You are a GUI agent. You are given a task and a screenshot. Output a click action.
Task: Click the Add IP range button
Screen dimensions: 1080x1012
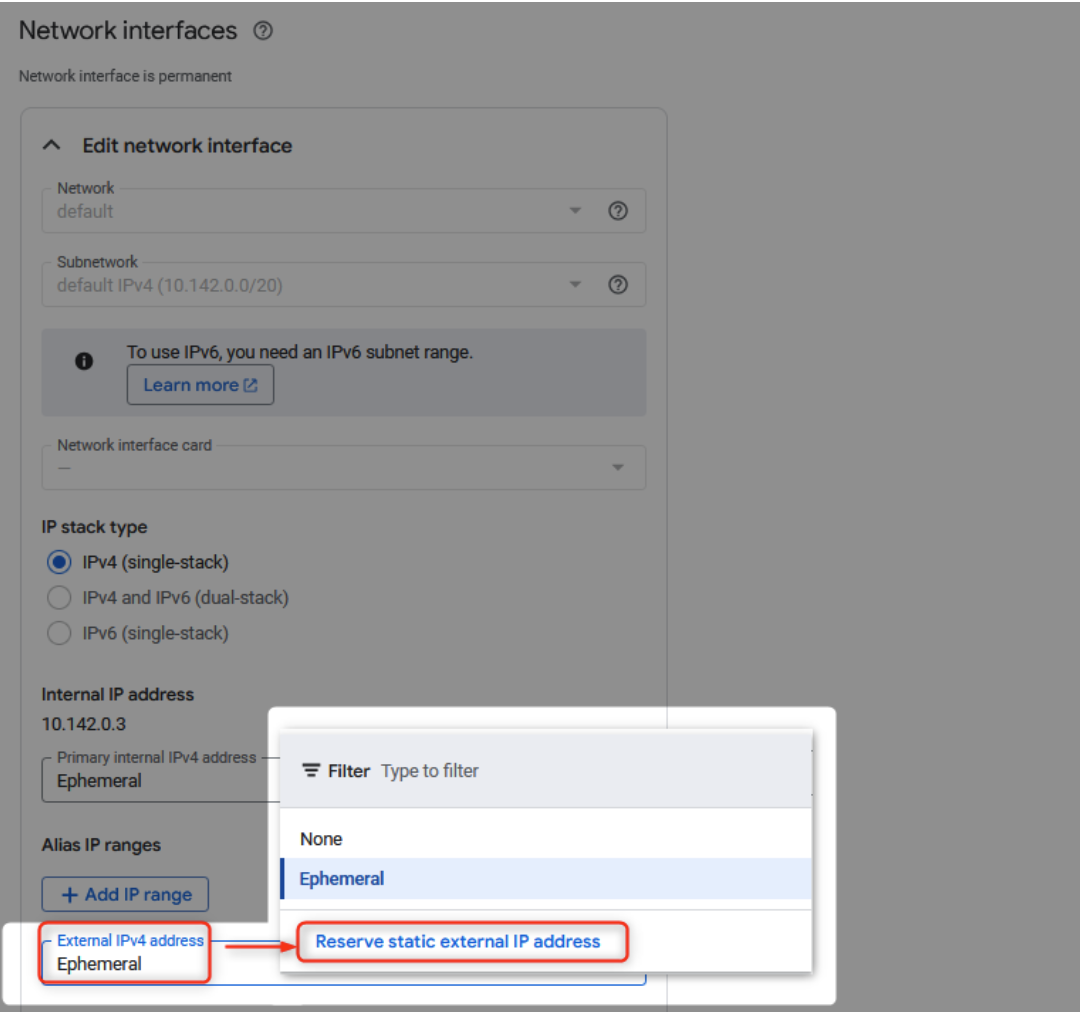coord(124,893)
